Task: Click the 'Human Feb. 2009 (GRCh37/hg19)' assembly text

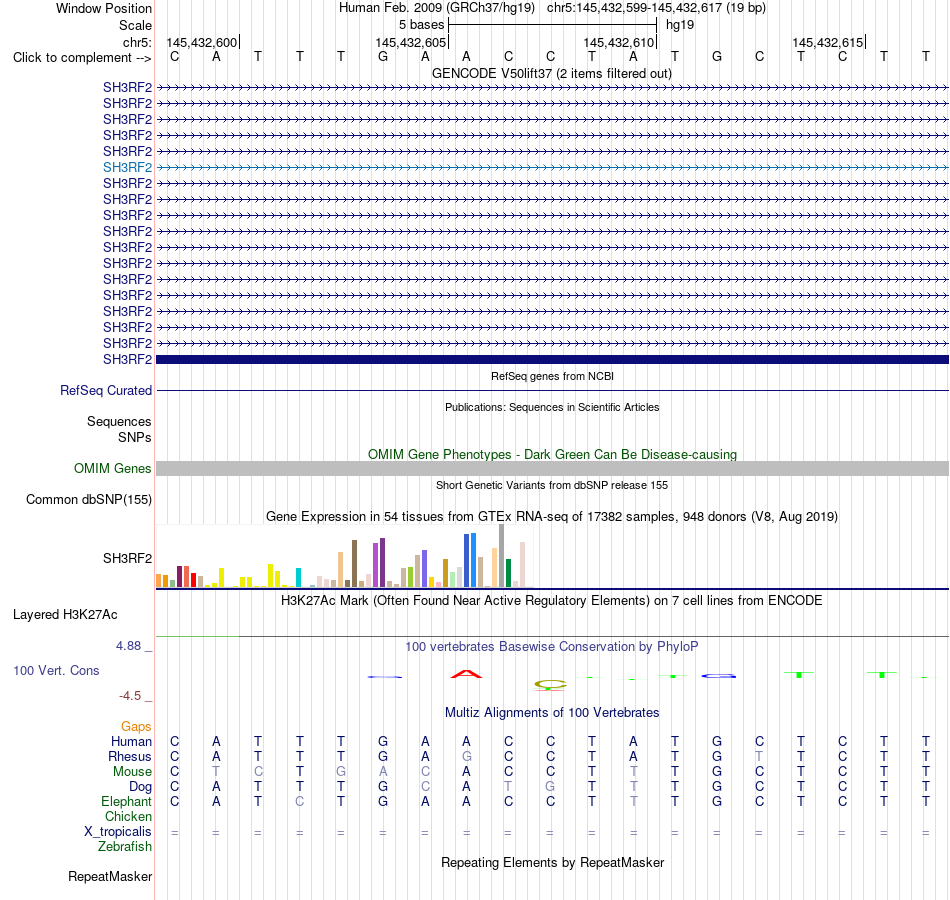Action: (437, 8)
